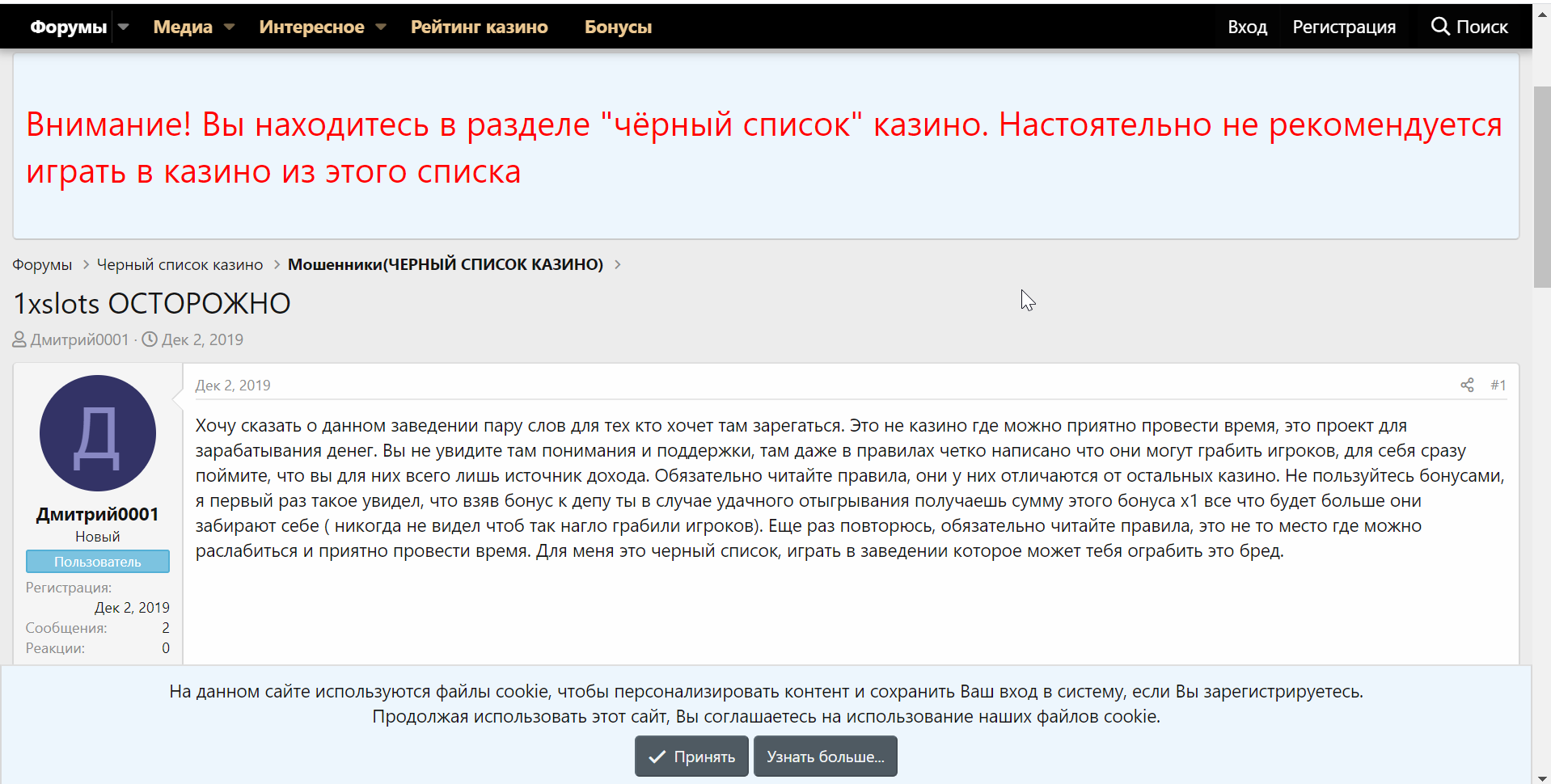Accept cookies with the Принять button
Viewport: 1551px width, 784px height.
point(691,757)
